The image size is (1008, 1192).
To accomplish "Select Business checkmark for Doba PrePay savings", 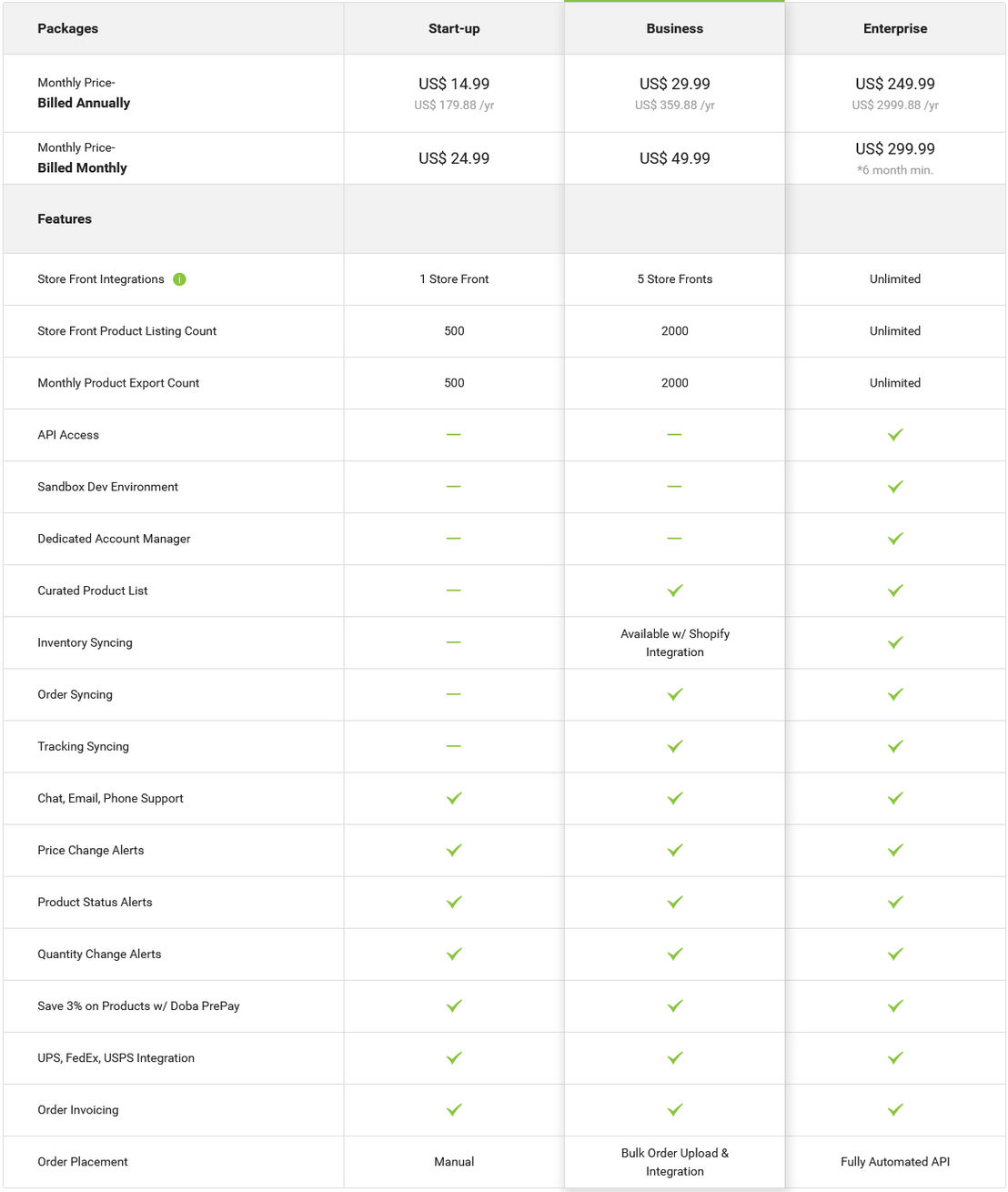I will coord(675,1005).
